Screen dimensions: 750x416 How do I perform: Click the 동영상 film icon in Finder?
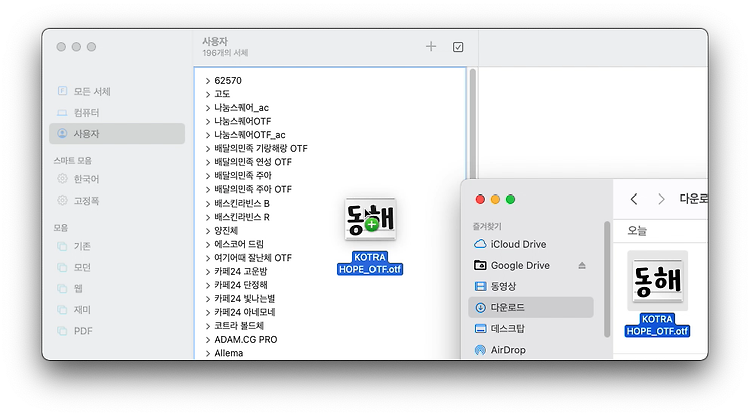(480, 286)
